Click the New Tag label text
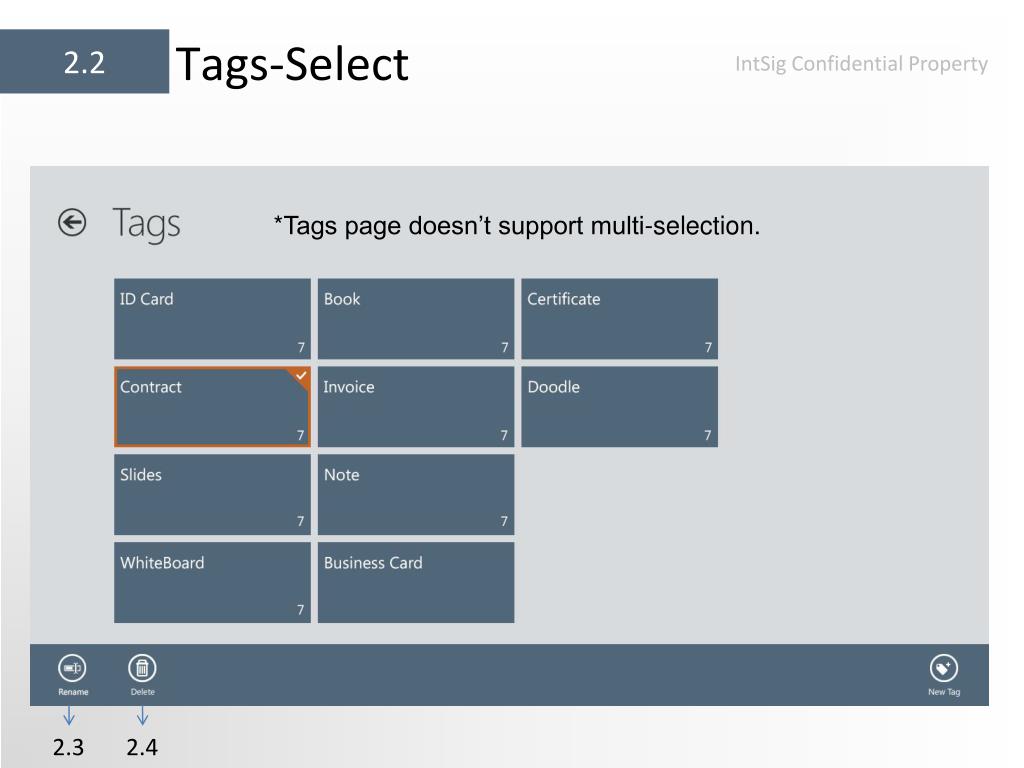Screen dimensions: 1024x768 944,692
